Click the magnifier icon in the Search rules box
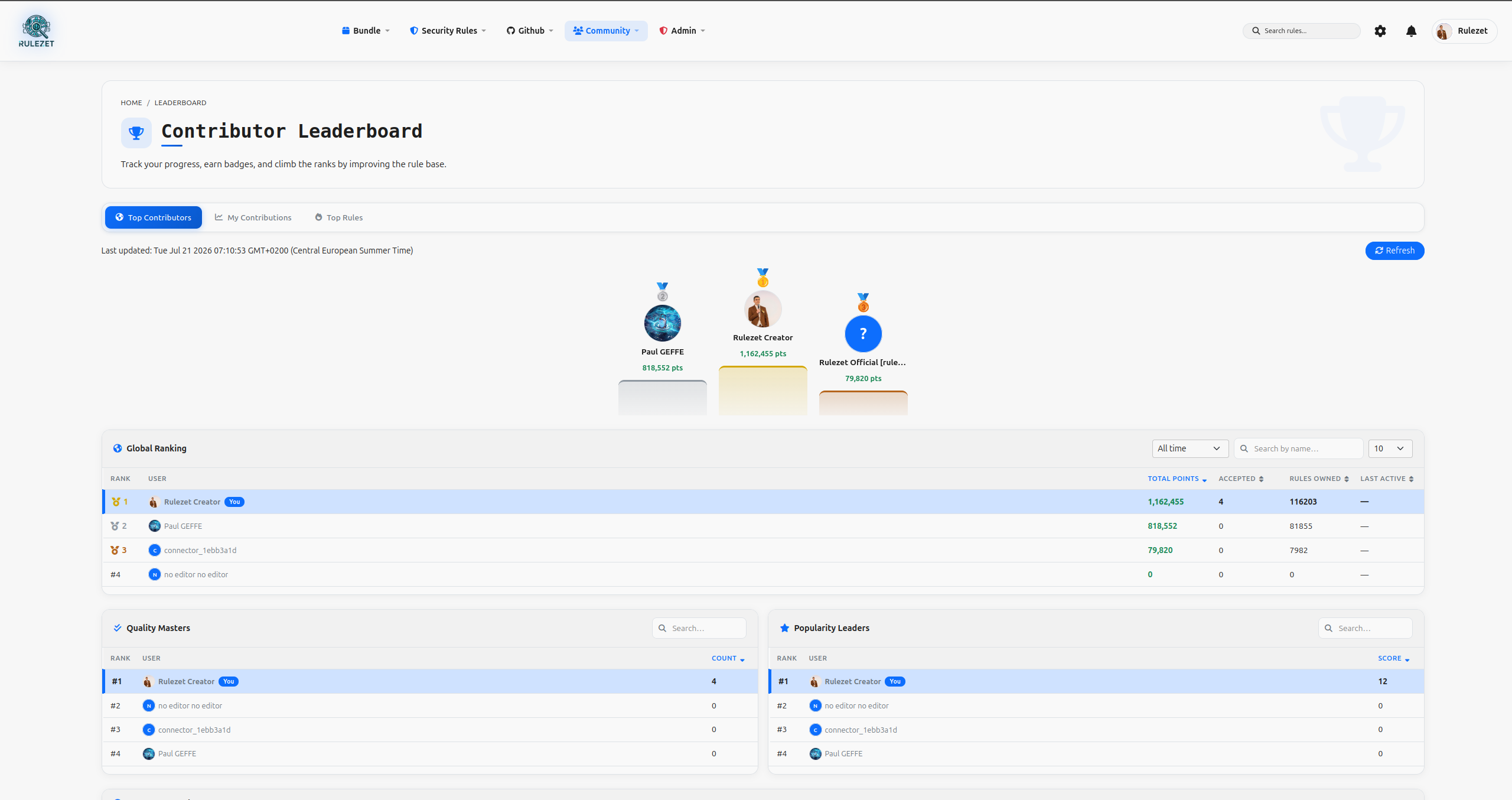Viewport: 1512px width, 800px height. tap(1256, 31)
